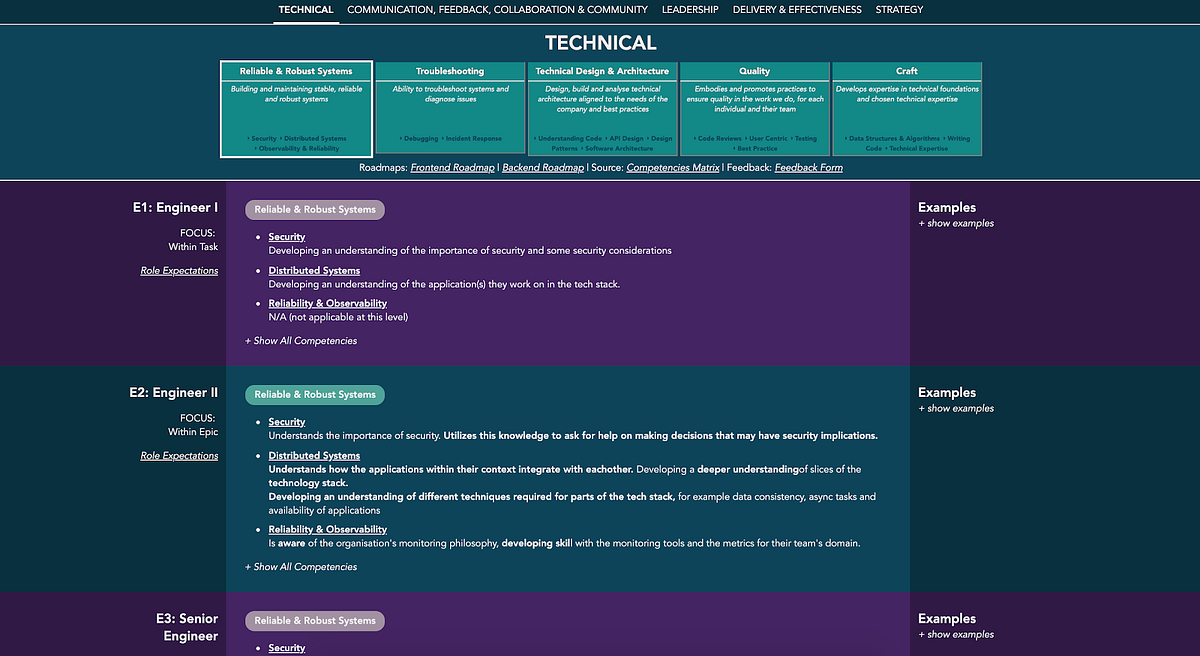View Role Expectations for E1 Engineer I
The height and width of the screenshot is (656, 1200).
179,270
